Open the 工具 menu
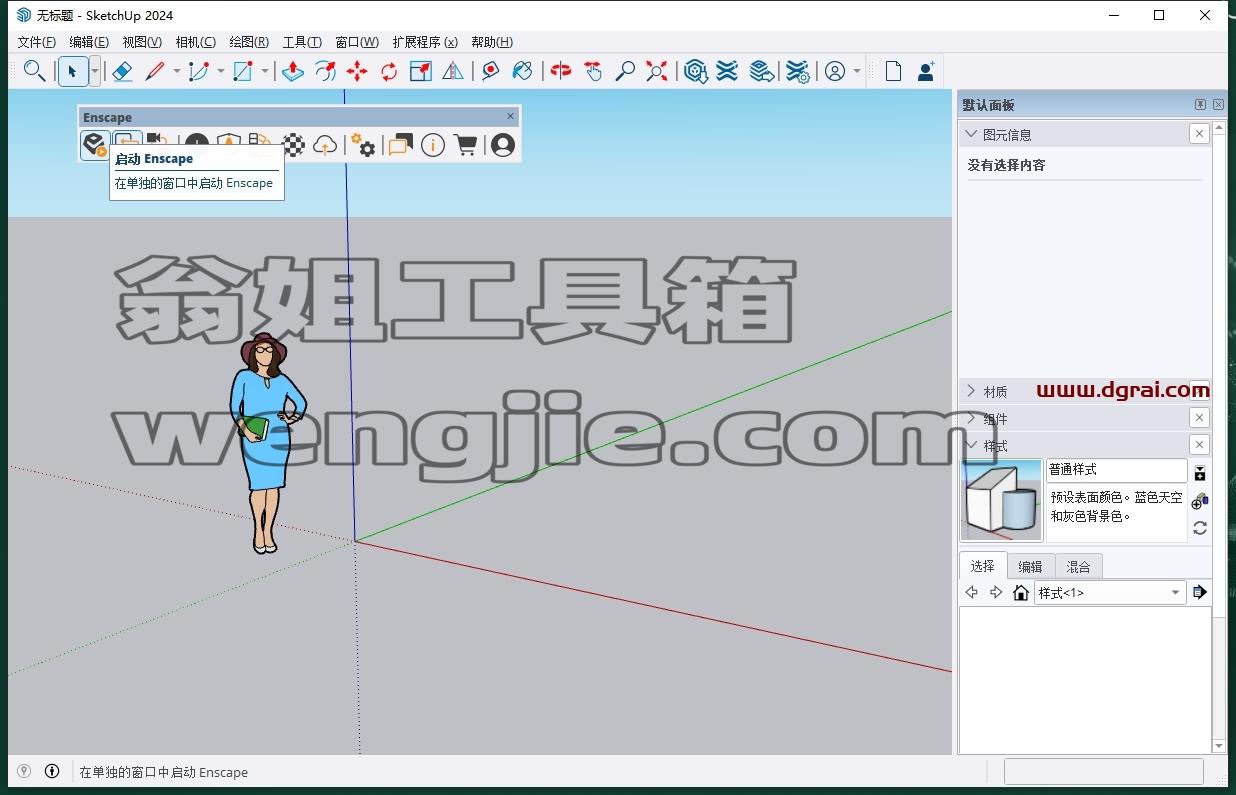This screenshot has width=1236, height=795. [x=302, y=42]
